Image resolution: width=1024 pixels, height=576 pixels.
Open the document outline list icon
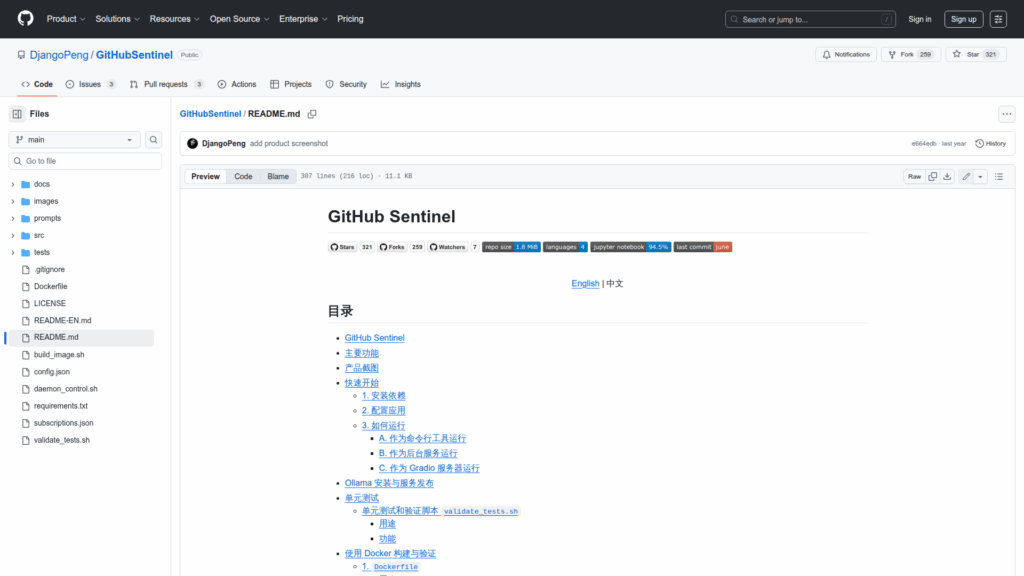[x=998, y=176]
